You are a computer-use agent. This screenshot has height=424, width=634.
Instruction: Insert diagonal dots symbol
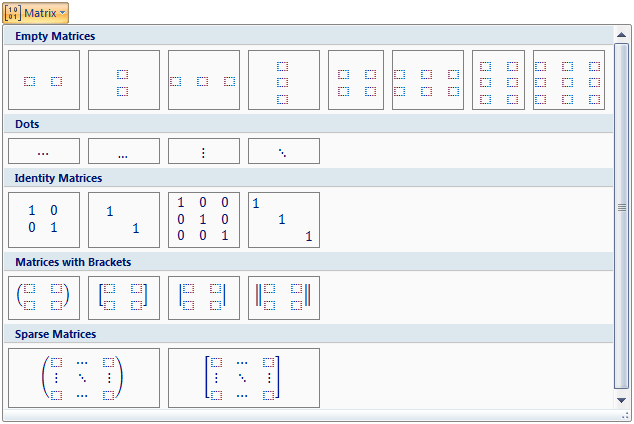(284, 151)
